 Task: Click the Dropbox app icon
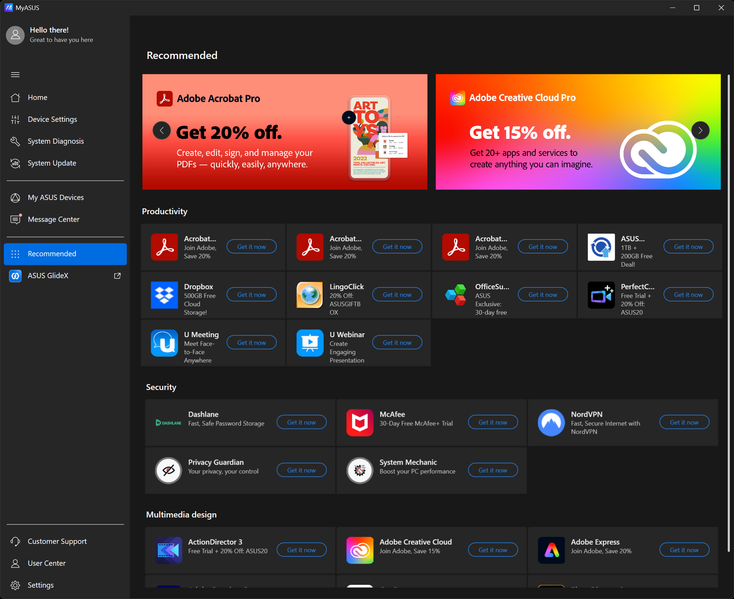[x=164, y=295]
